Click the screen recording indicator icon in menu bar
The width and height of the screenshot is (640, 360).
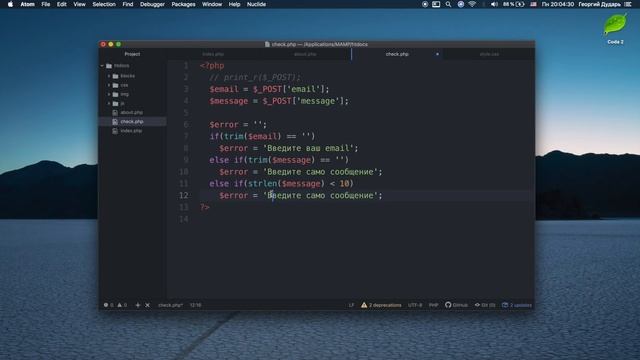425,4
